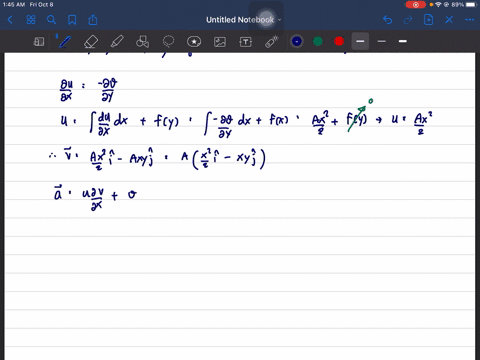The image size is (480, 360).
Task: Tap the clock showing 1:45 AM
Action: [14, 5]
